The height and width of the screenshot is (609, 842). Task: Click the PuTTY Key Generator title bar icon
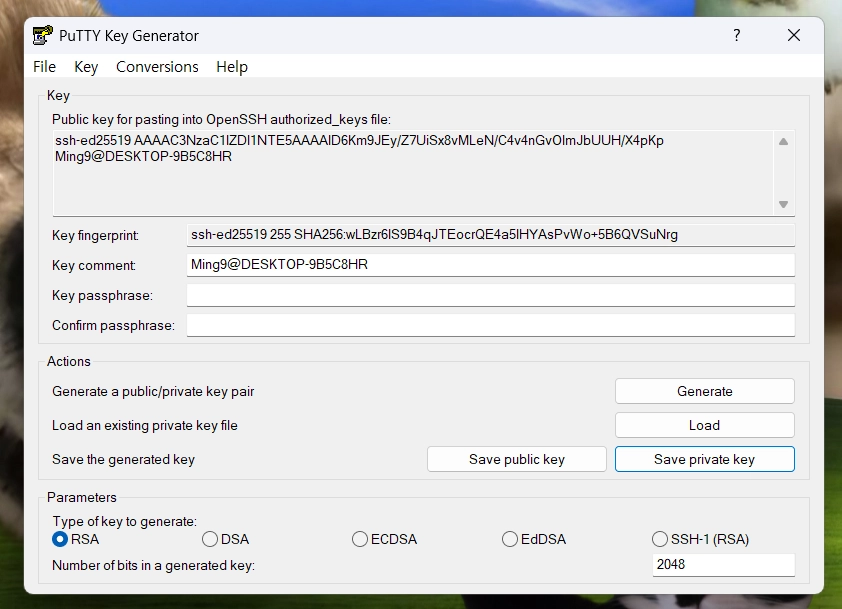point(42,35)
